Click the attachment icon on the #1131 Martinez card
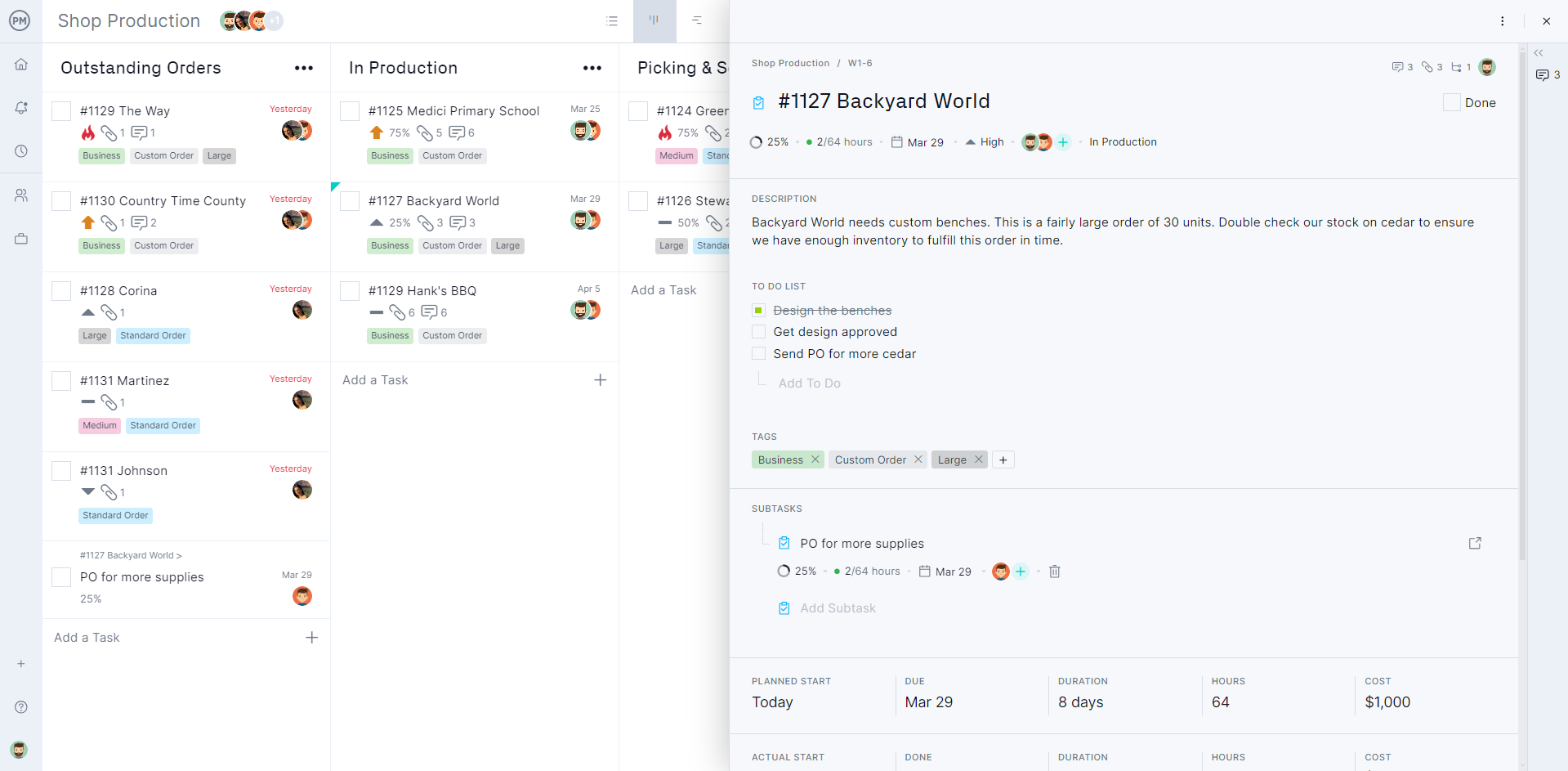The height and width of the screenshot is (771, 1568). click(x=109, y=402)
